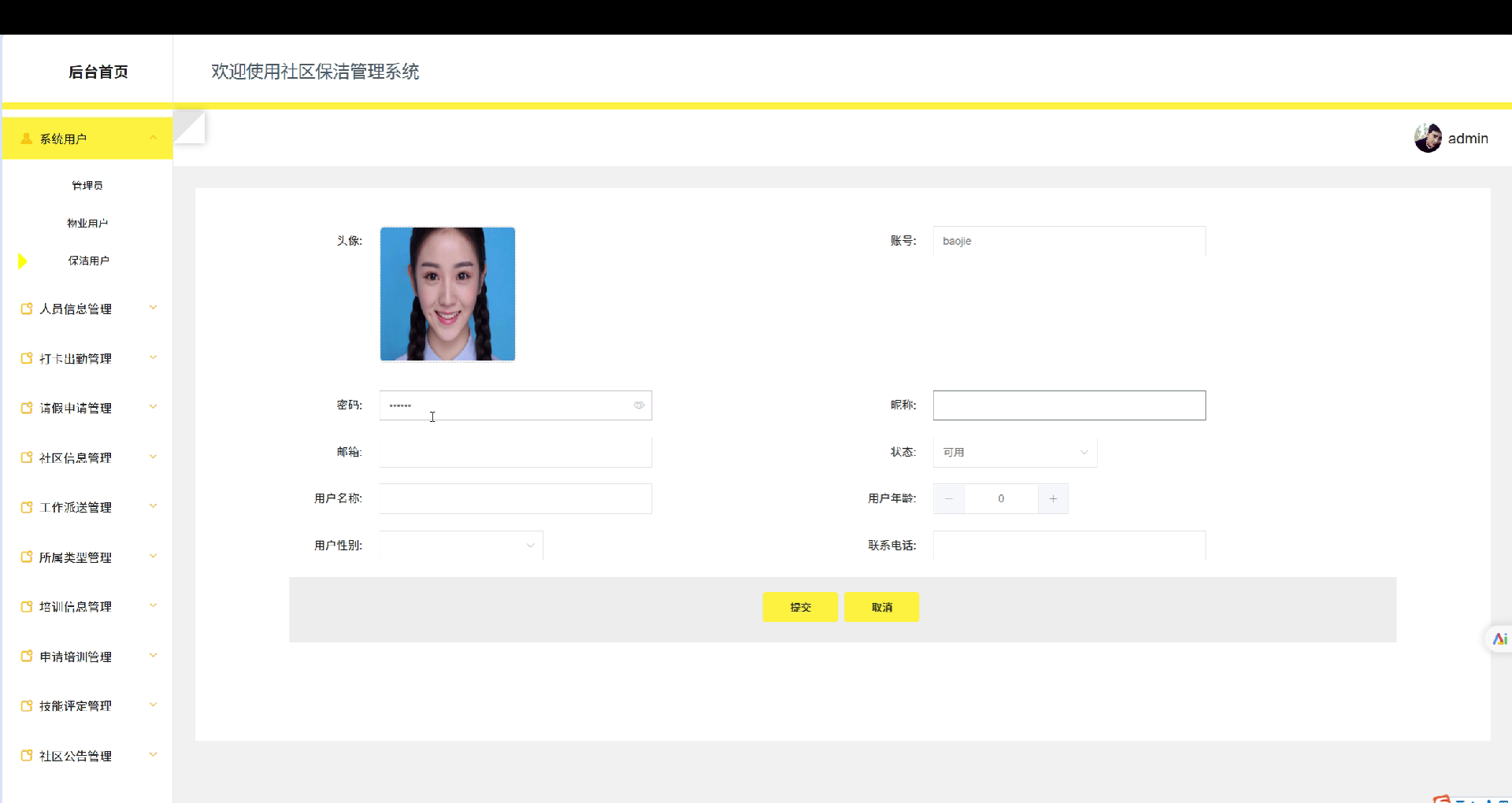Open the 技能评定管理 menu
This screenshot has height=803, width=1512.
[x=87, y=705]
